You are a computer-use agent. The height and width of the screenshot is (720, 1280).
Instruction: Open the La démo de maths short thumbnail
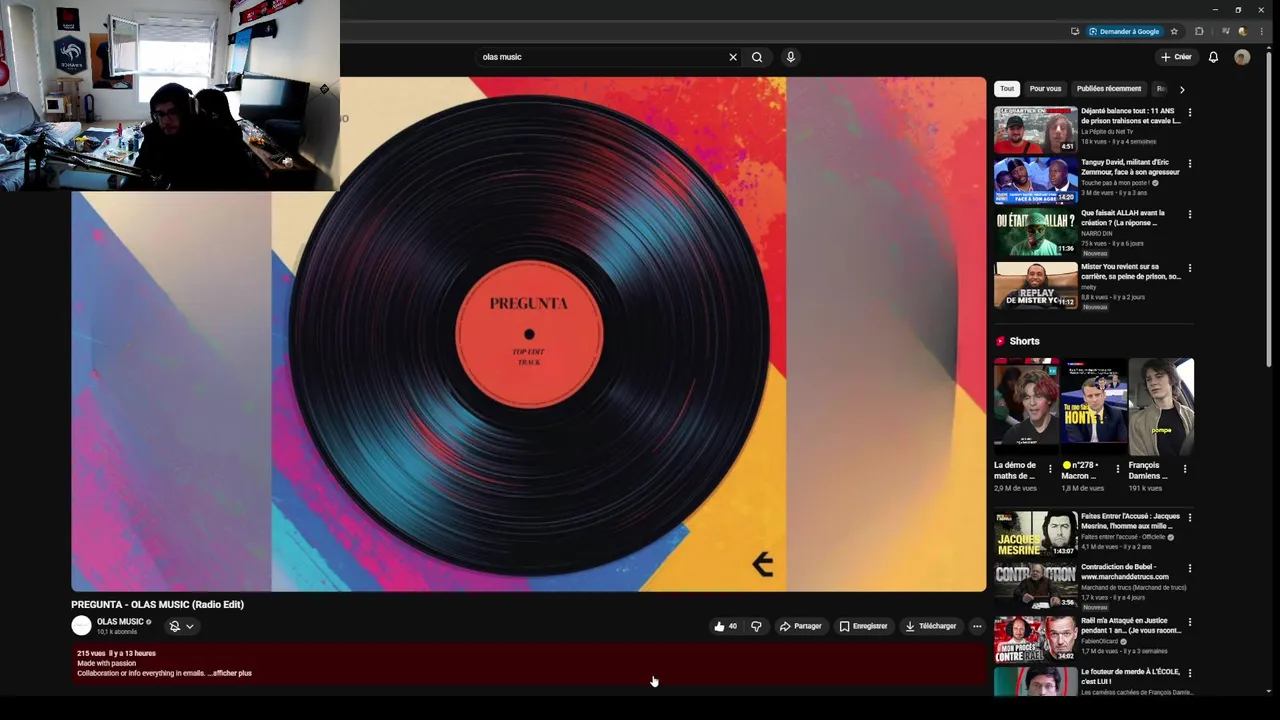click(x=1026, y=406)
